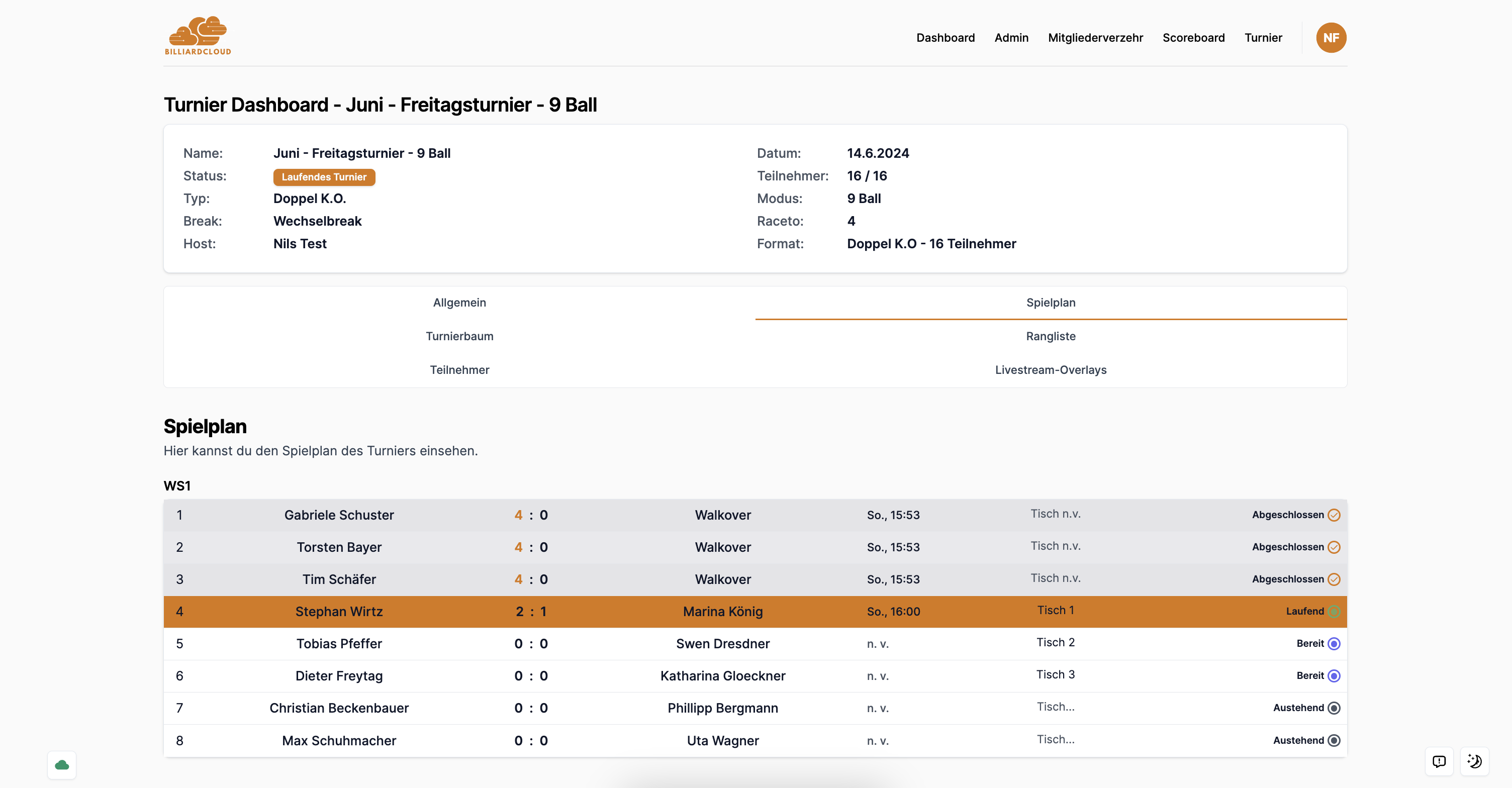Open the Mitgliederverzeichnis navigation link
The height and width of the screenshot is (788, 1512).
click(x=1095, y=38)
